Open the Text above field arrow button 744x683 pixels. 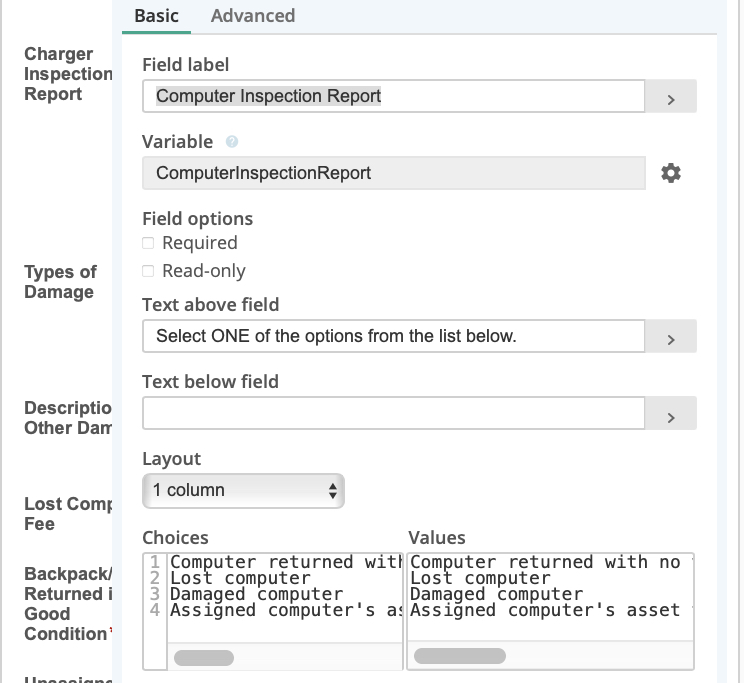click(x=671, y=337)
